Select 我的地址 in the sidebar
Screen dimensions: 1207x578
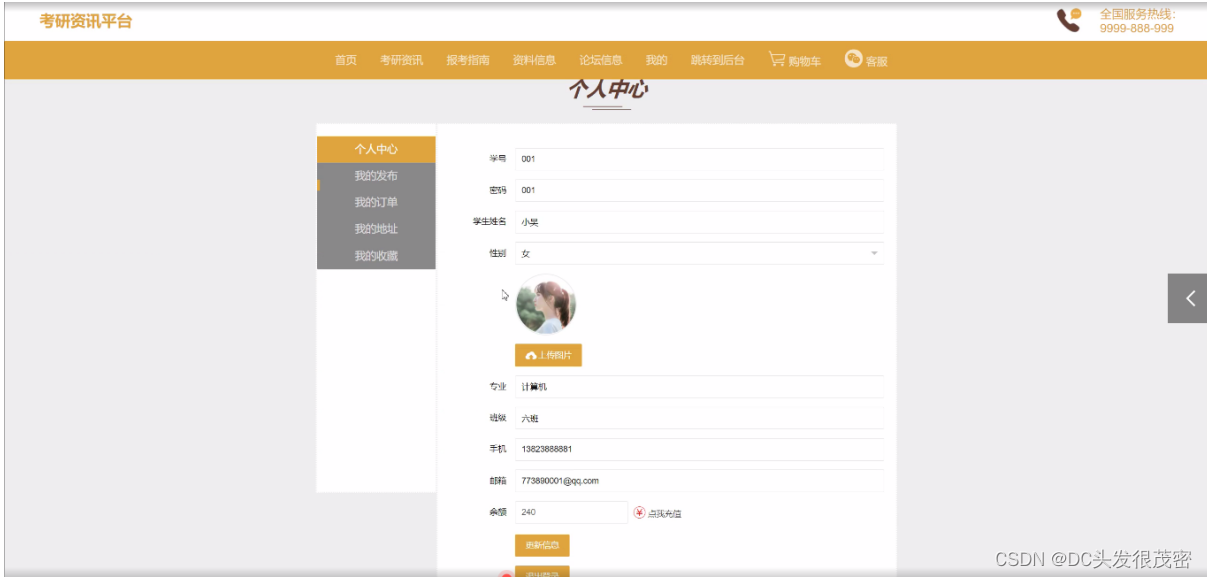point(376,229)
